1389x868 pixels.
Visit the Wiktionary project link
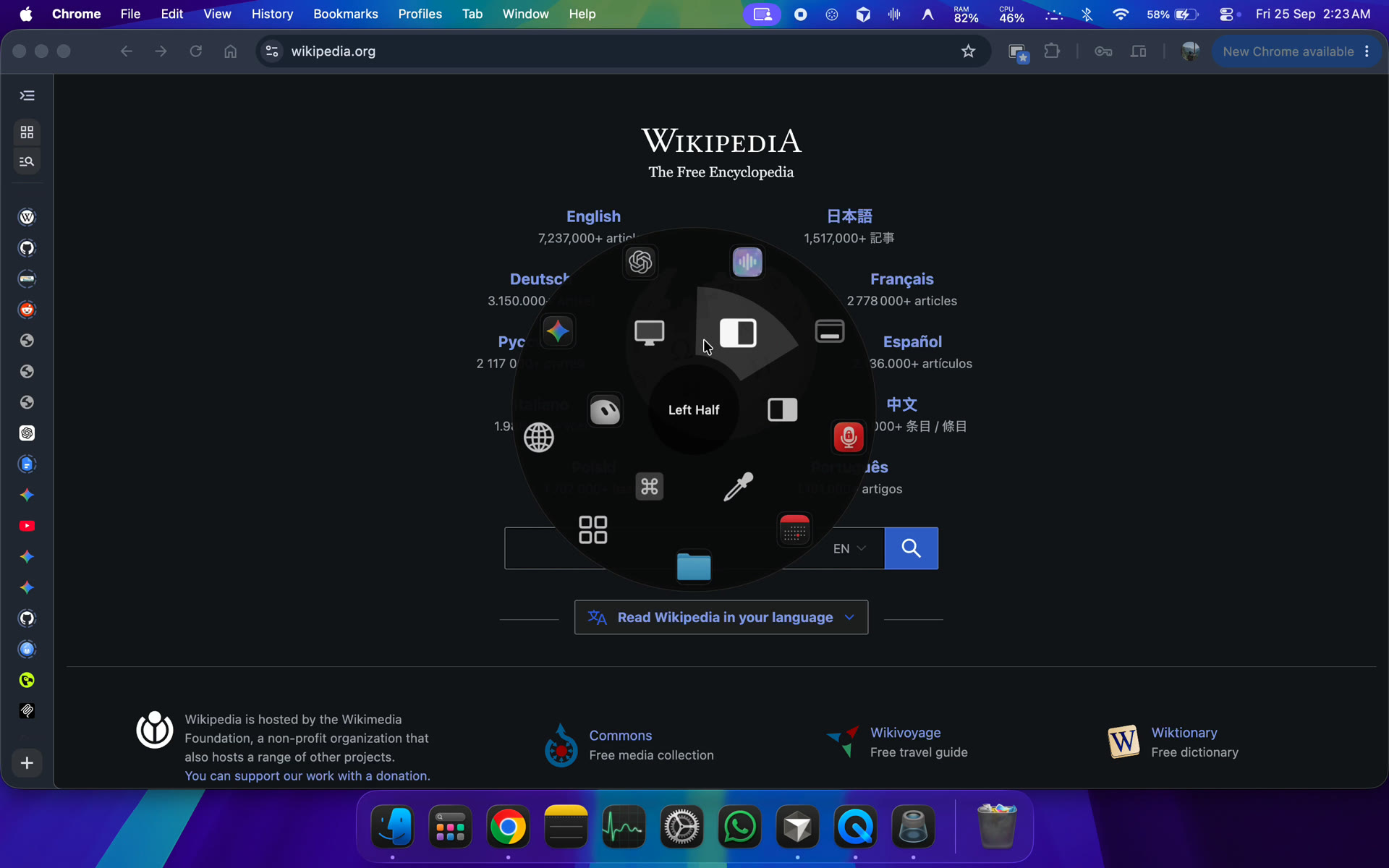click(1184, 733)
